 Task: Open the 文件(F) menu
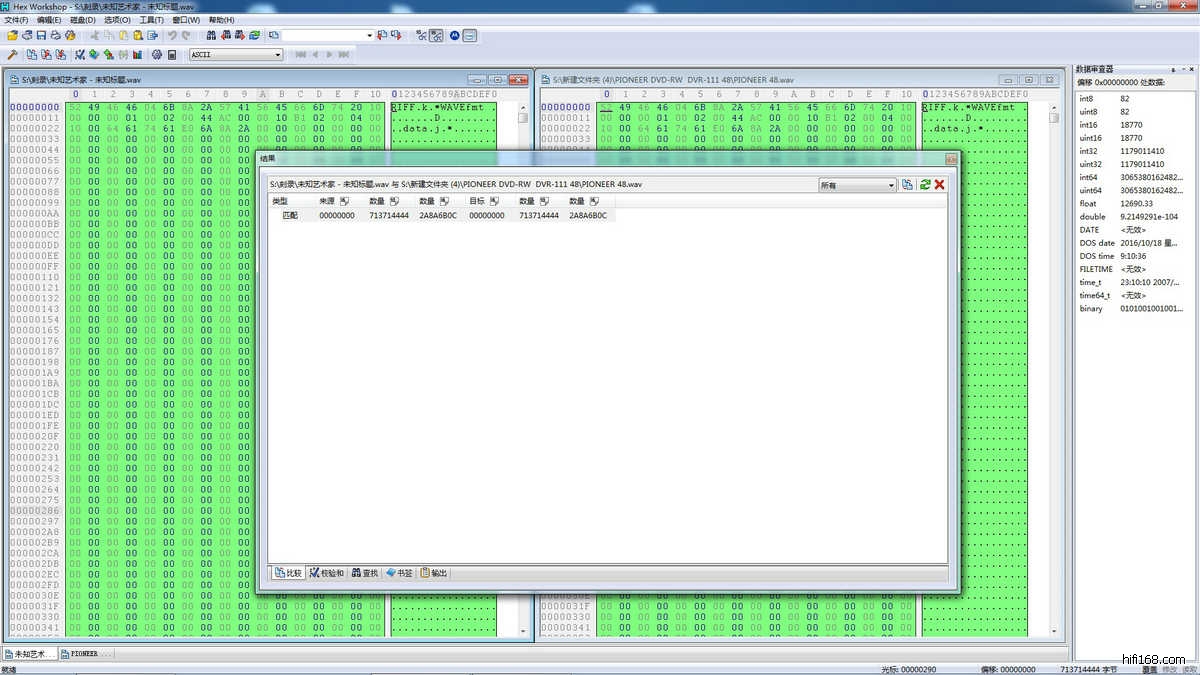click(x=17, y=20)
